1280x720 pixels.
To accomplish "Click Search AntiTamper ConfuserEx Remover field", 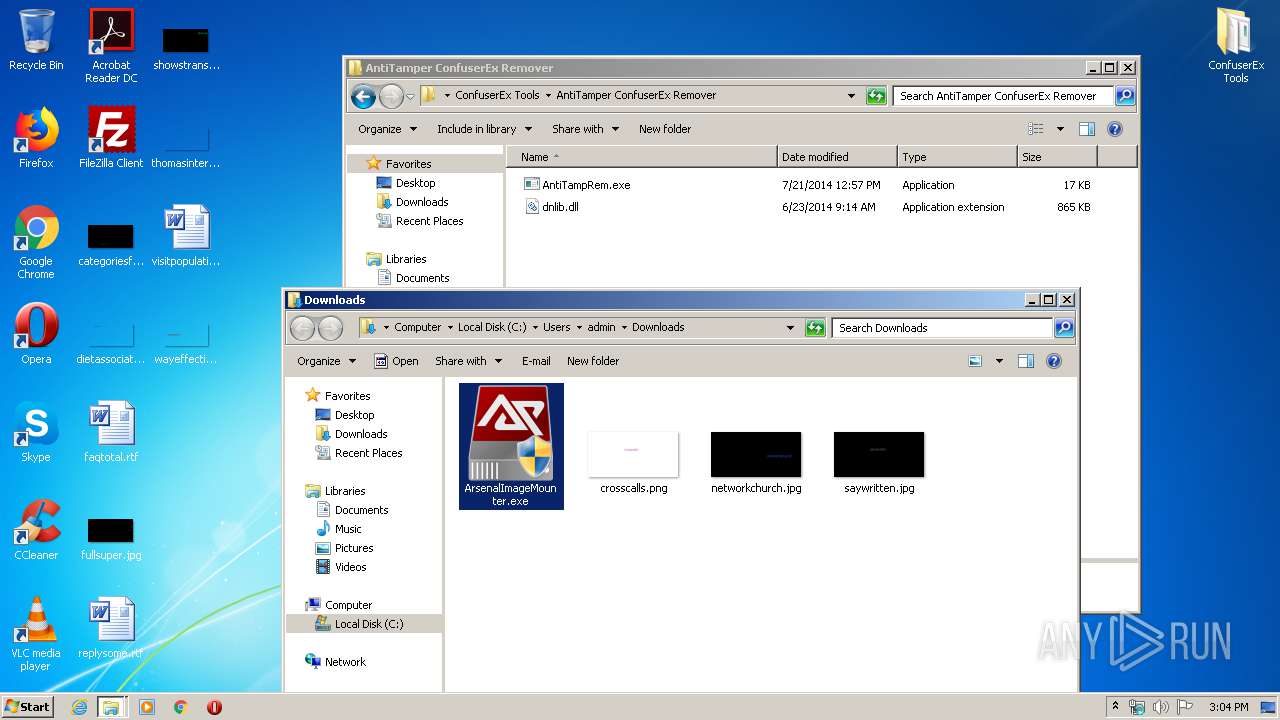I will [x=1003, y=96].
